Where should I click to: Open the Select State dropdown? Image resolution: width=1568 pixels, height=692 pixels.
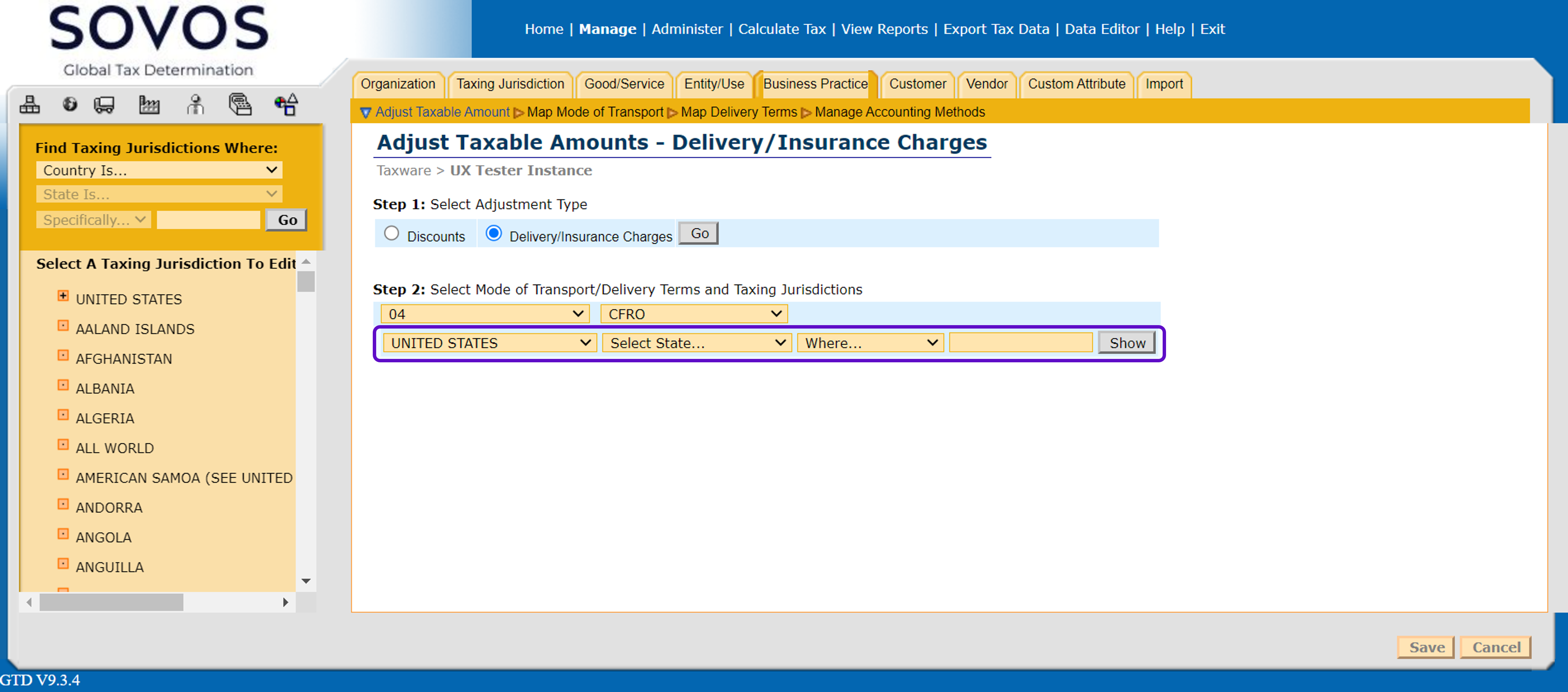tap(696, 343)
